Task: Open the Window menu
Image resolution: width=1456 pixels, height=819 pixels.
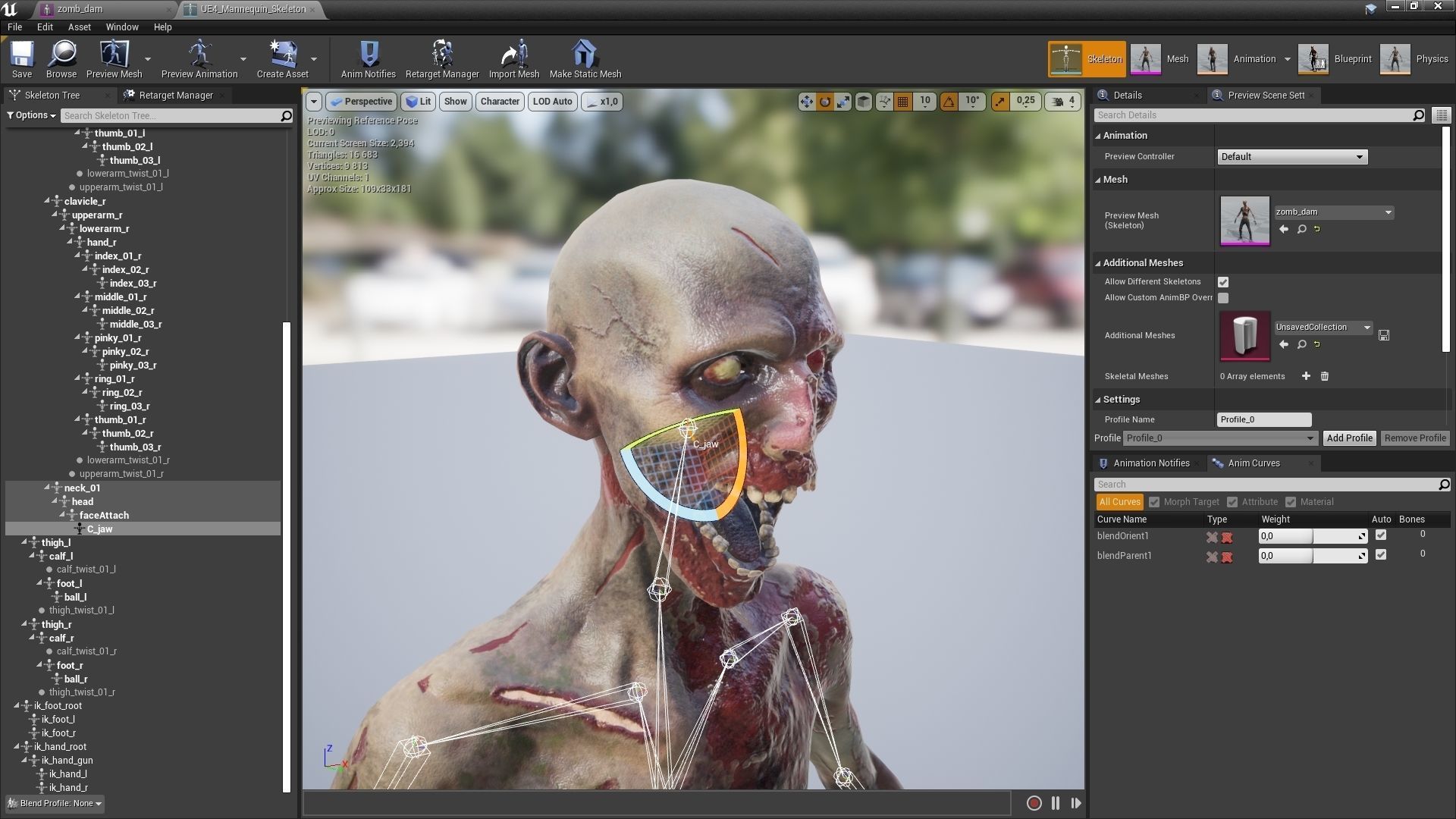Action: (x=122, y=27)
